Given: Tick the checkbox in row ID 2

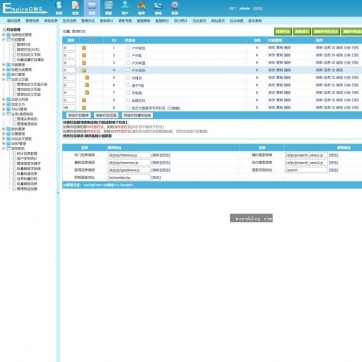Looking at the screenshot, I should coord(128,55).
